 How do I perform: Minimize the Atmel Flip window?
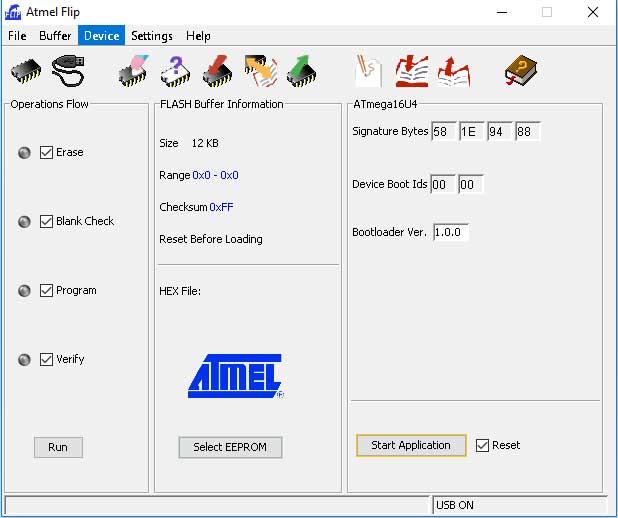point(502,12)
